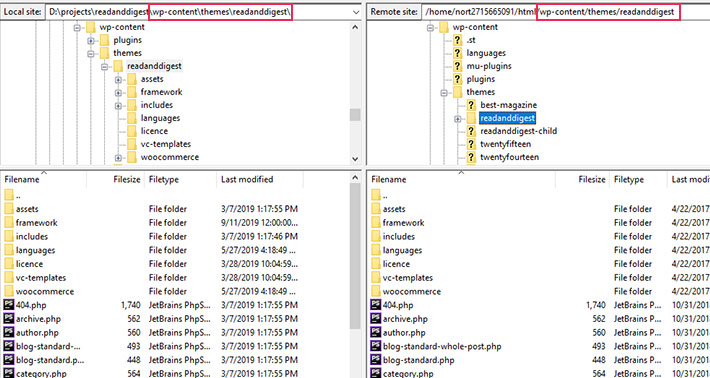Click down arrow of local tree scrollbar
Image resolution: width=710 pixels, height=378 pixels.
pyautogui.click(x=355, y=159)
